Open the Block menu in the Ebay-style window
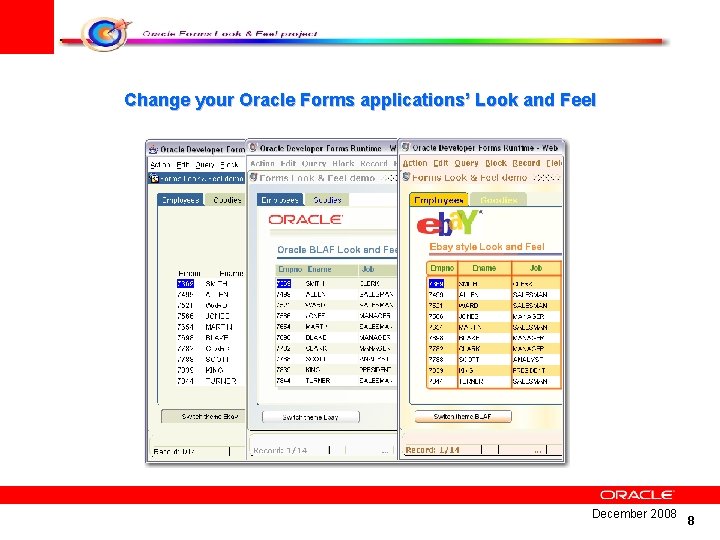 point(496,163)
